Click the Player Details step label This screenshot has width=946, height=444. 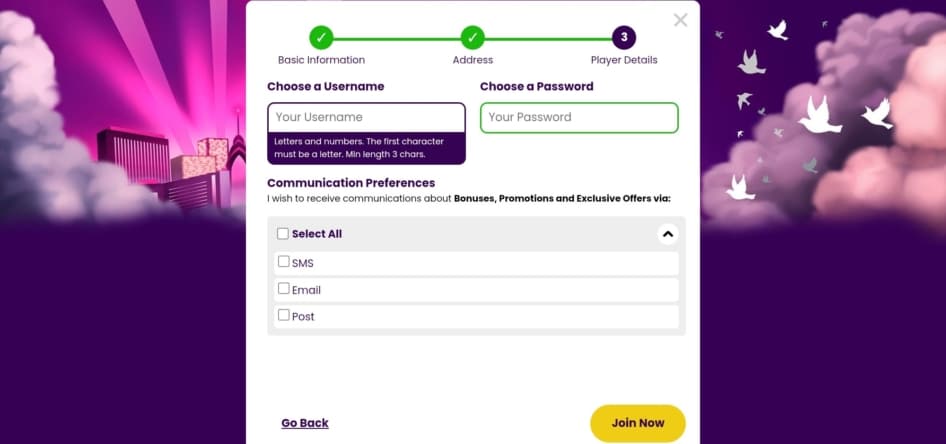coord(624,60)
